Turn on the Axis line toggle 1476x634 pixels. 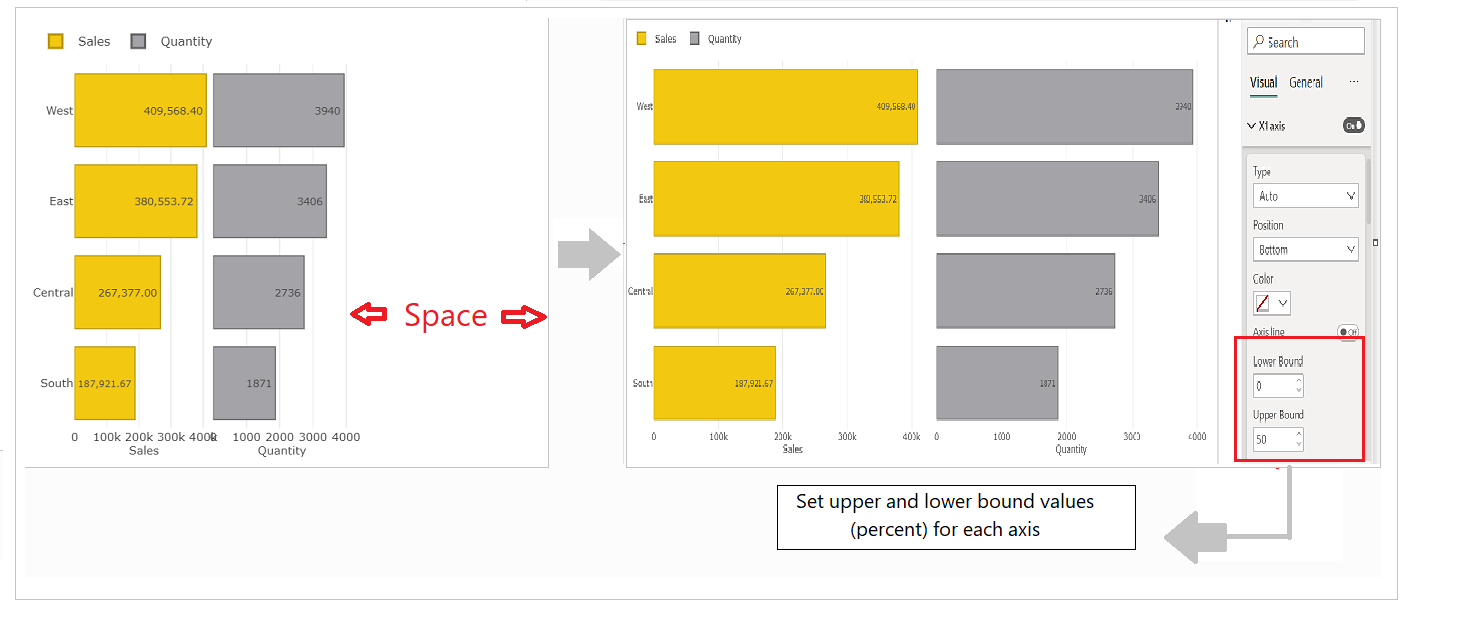1348,332
